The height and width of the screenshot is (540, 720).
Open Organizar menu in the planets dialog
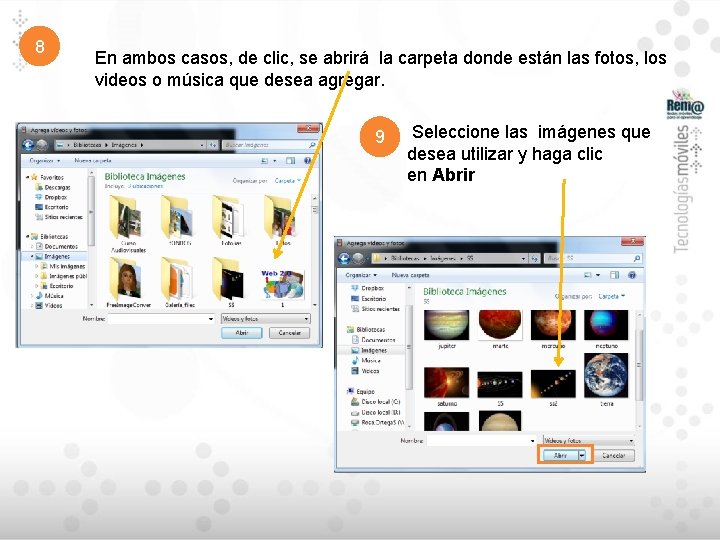[361, 275]
